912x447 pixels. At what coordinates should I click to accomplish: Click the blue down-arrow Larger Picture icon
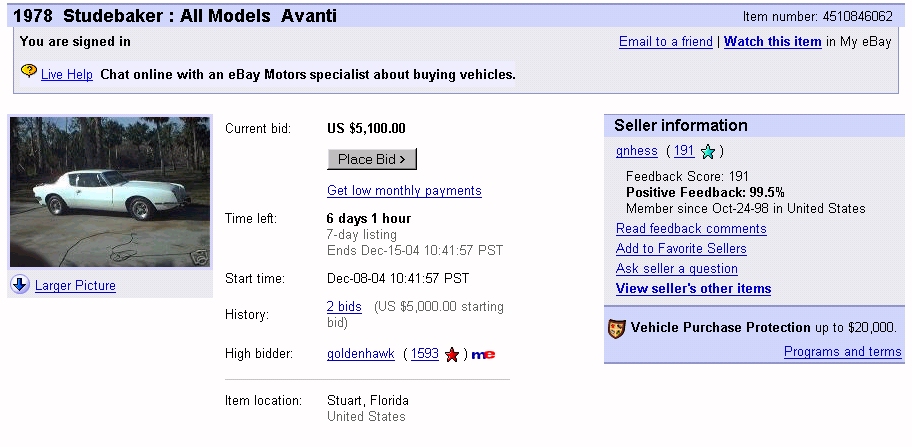20,285
